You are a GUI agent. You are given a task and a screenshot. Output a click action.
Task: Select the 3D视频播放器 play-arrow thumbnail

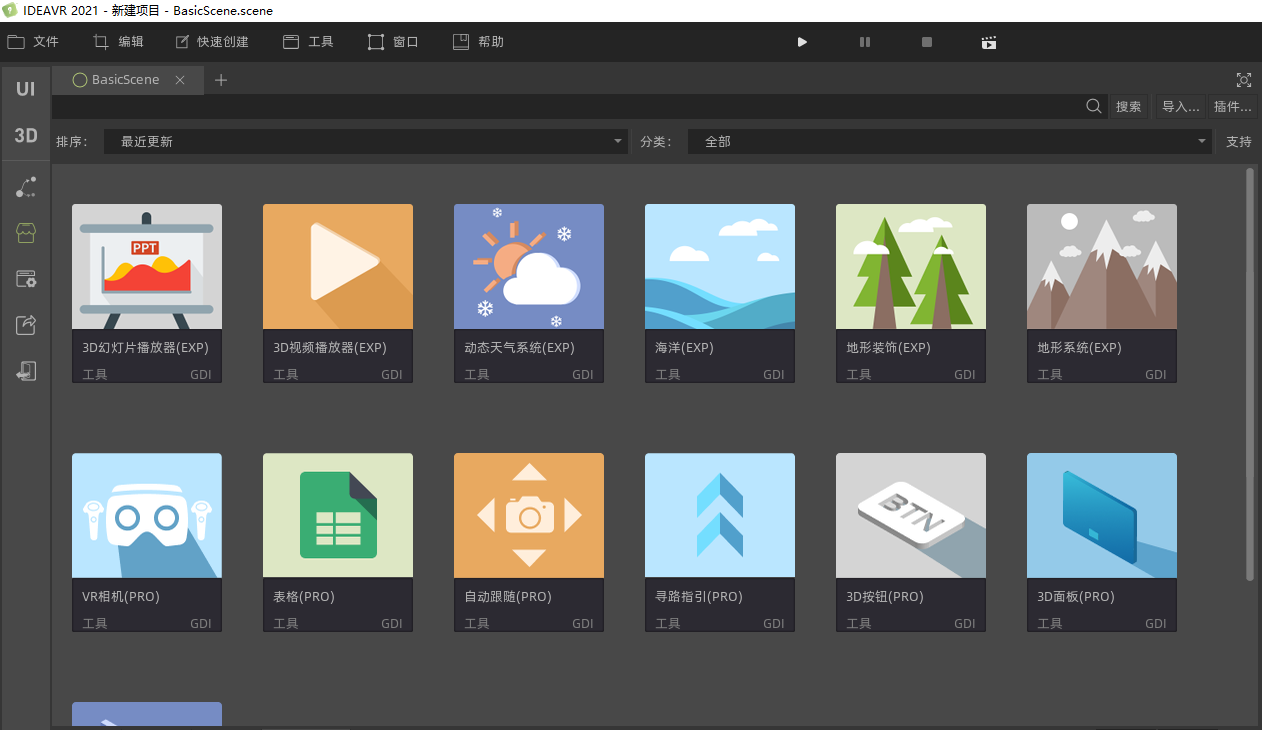click(338, 266)
